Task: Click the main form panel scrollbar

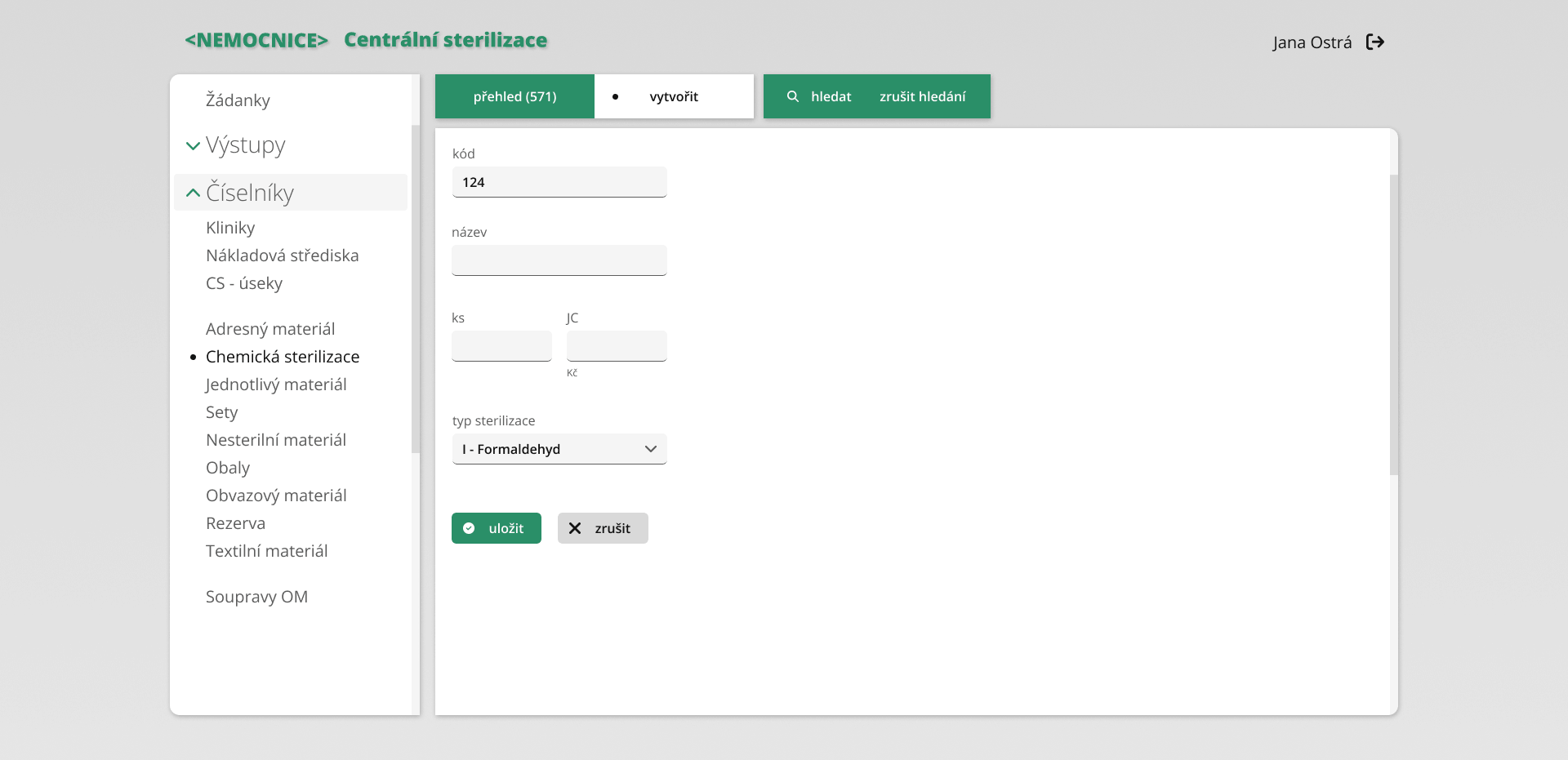Action: [1394, 324]
